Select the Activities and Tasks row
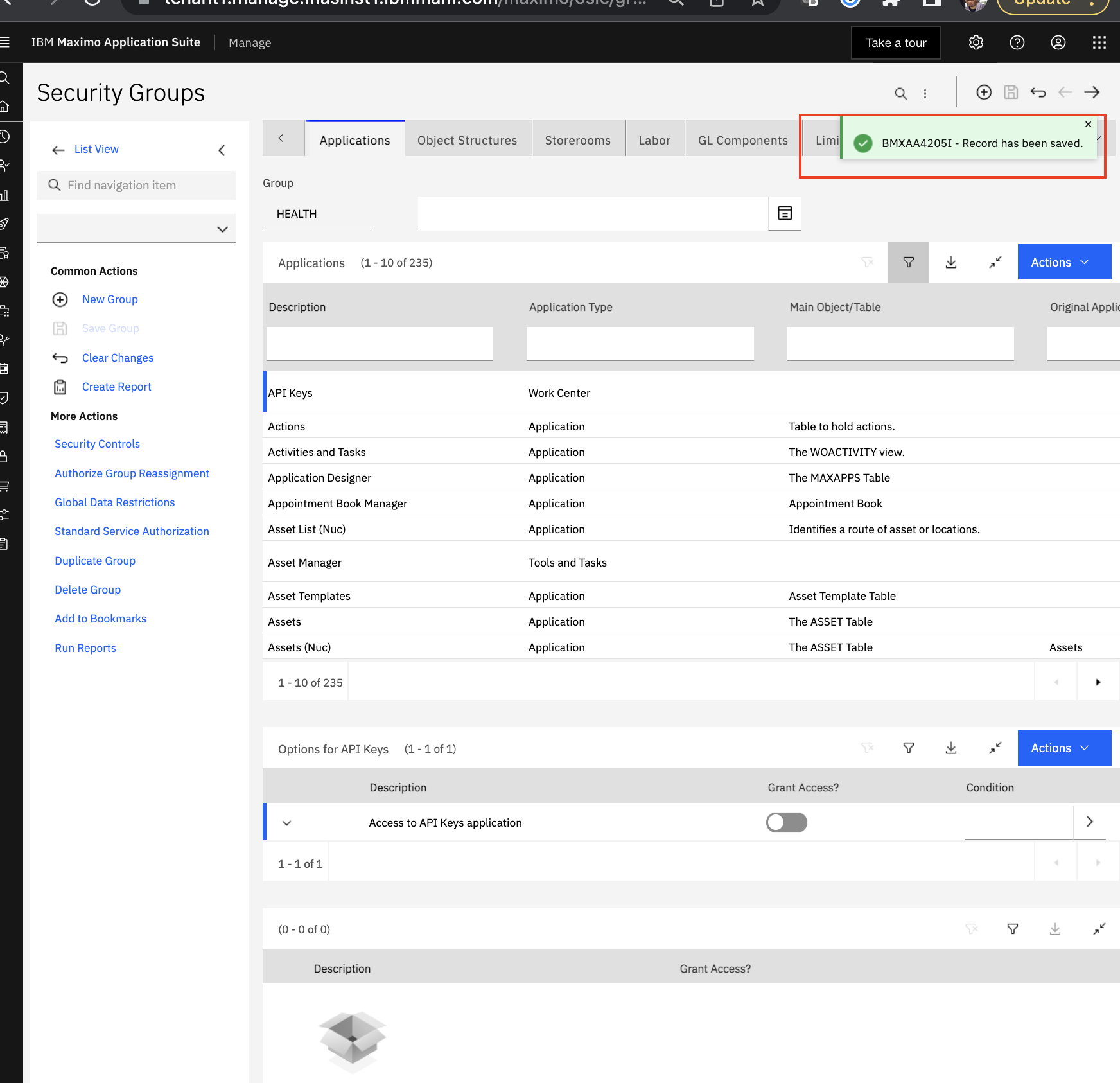The height and width of the screenshot is (1083, 1120). (691, 452)
